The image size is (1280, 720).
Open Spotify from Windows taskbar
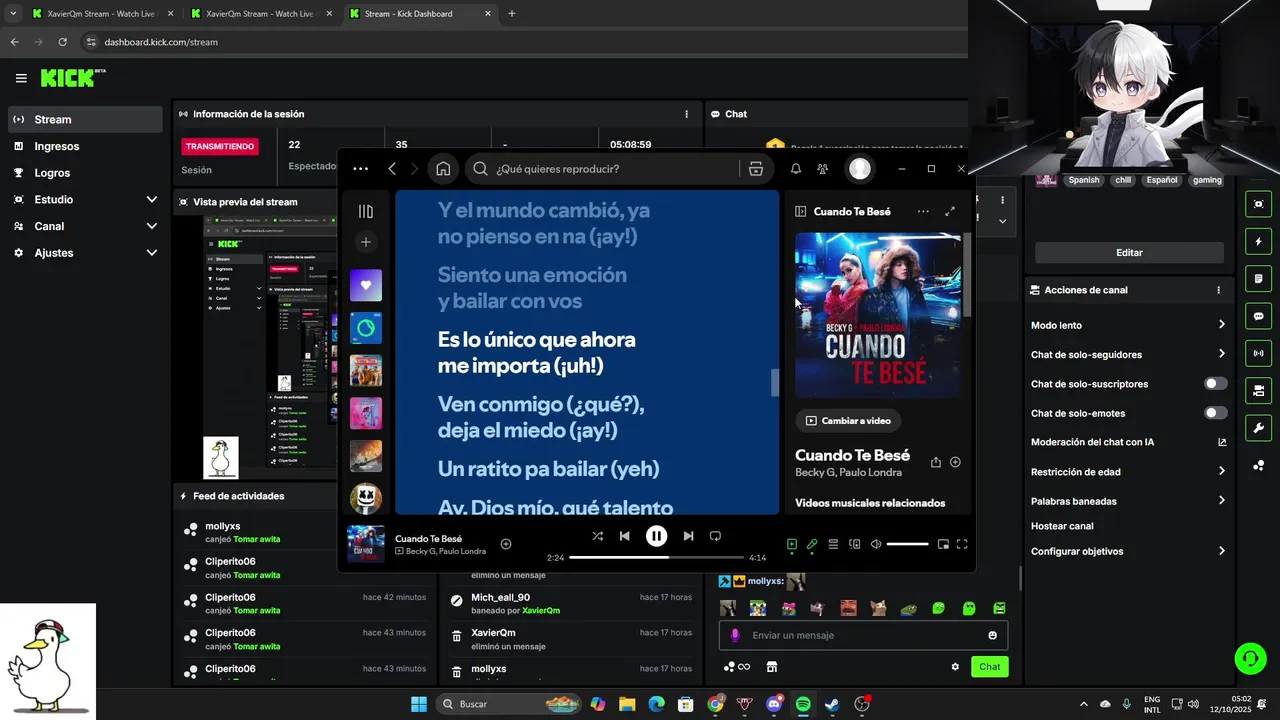[x=803, y=704]
